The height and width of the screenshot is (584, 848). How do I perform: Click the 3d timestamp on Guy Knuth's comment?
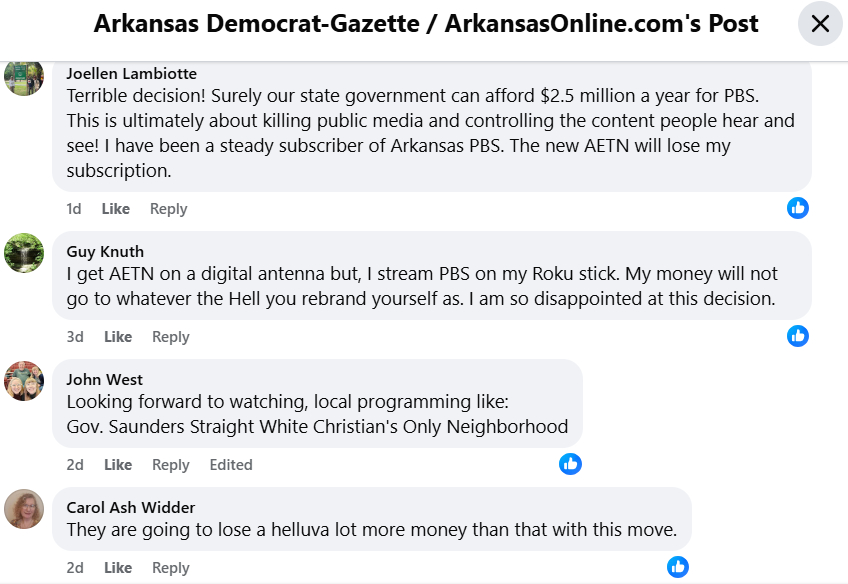tap(75, 337)
